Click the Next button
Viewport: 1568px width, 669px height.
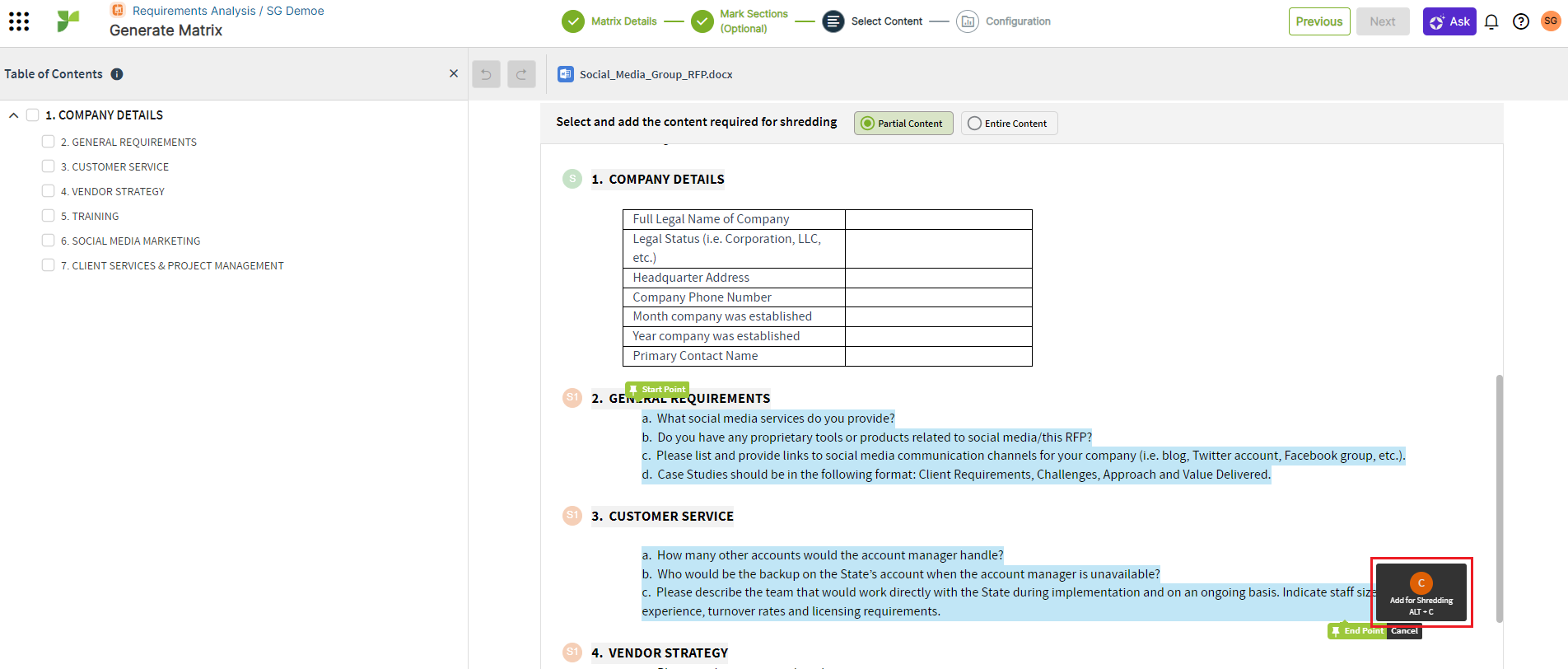pos(1383,21)
